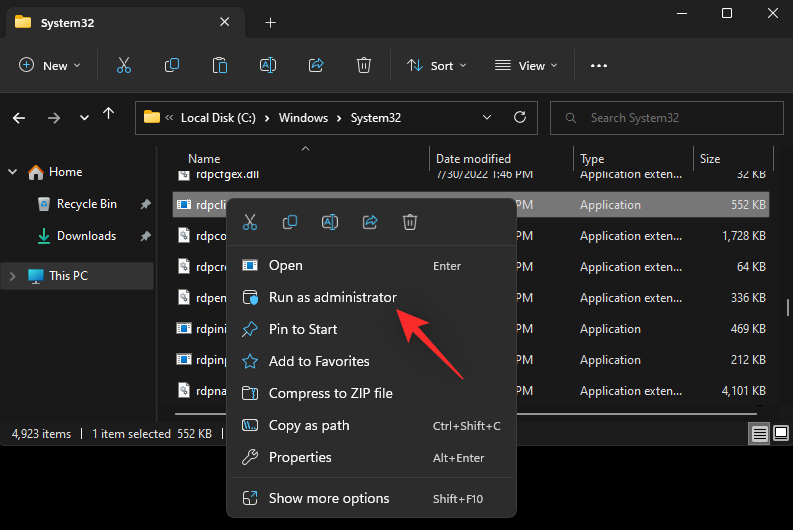Viewport: 793px width, 530px height.
Task: Switch to the large thumbnails view toggle
Action: (x=779, y=434)
